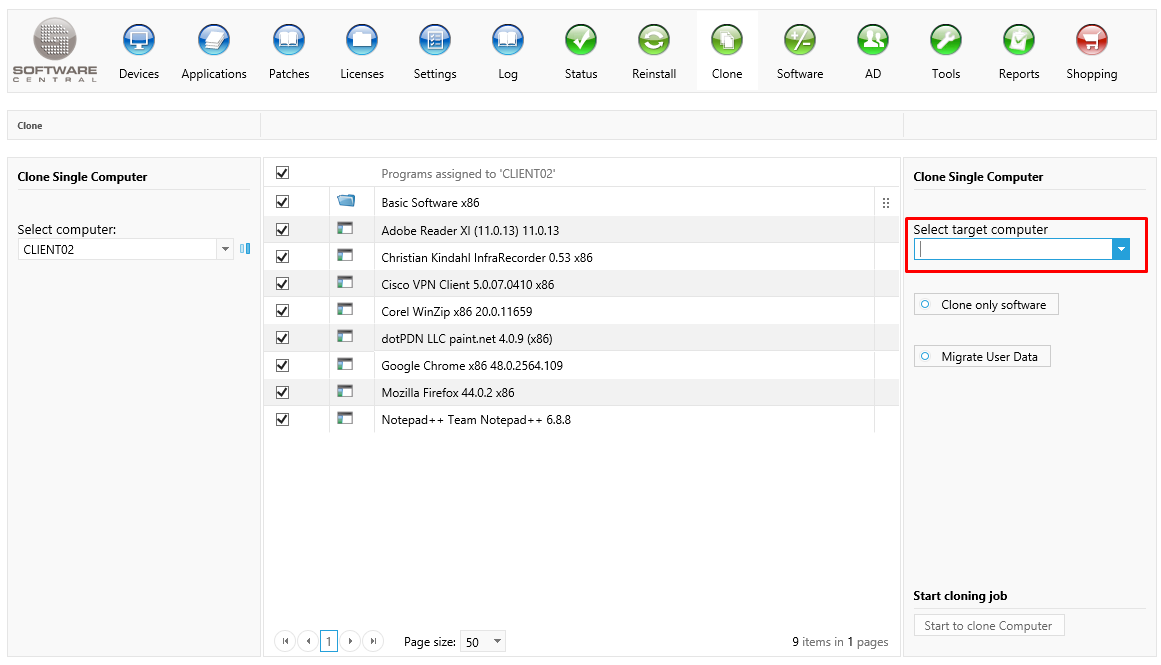Expand the Select target computer dropdown
1161x665 pixels.
[1121, 250]
